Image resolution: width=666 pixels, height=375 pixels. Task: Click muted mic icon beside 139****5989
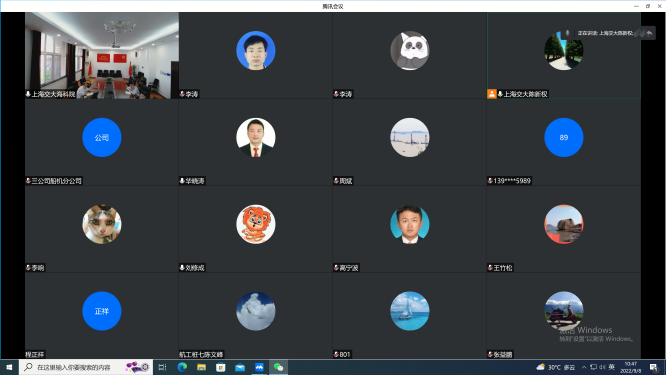pyautogui.click(x=490, y=181)
